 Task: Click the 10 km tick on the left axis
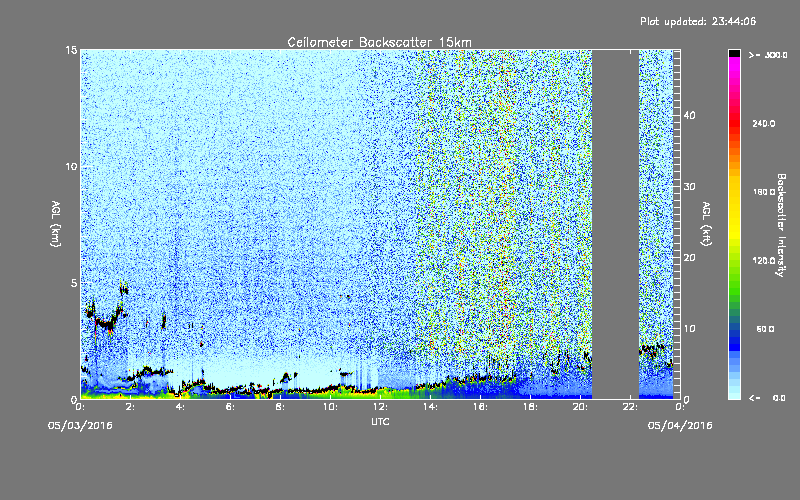click(71, 167)
